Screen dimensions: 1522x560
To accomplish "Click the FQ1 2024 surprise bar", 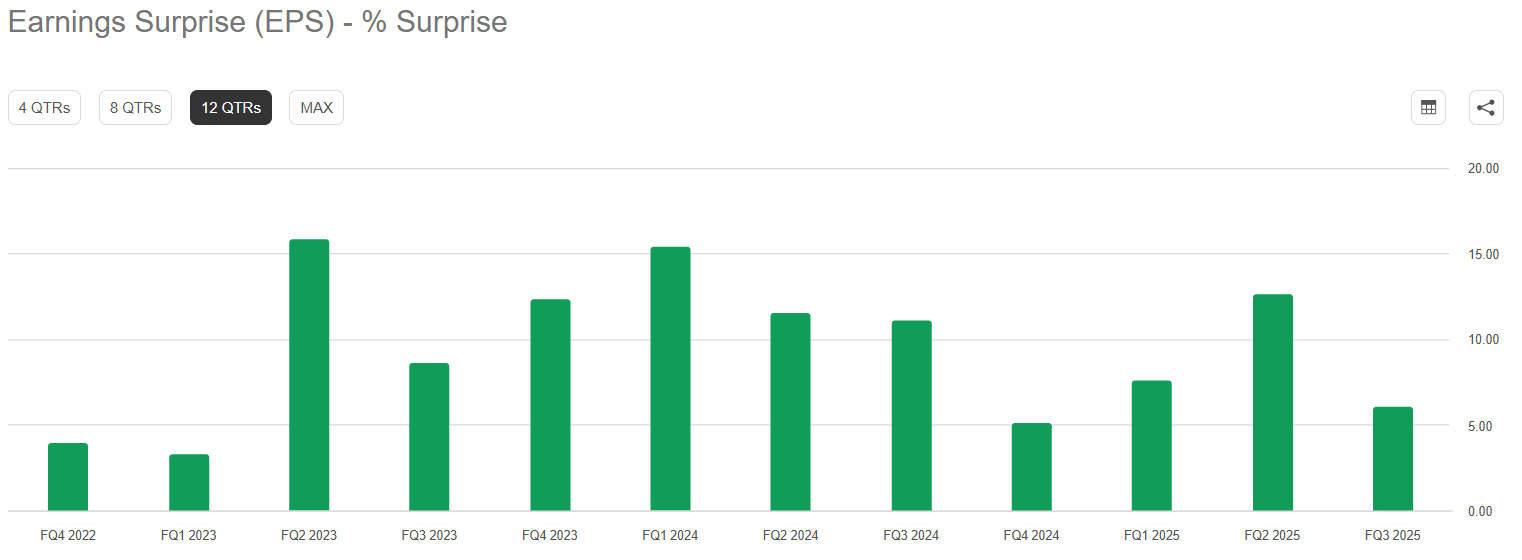I will 670,379.
